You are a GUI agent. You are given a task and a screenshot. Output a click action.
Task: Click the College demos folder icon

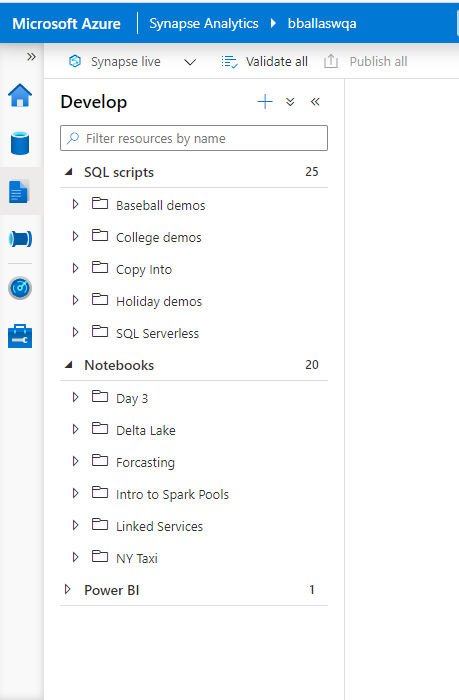100,235
